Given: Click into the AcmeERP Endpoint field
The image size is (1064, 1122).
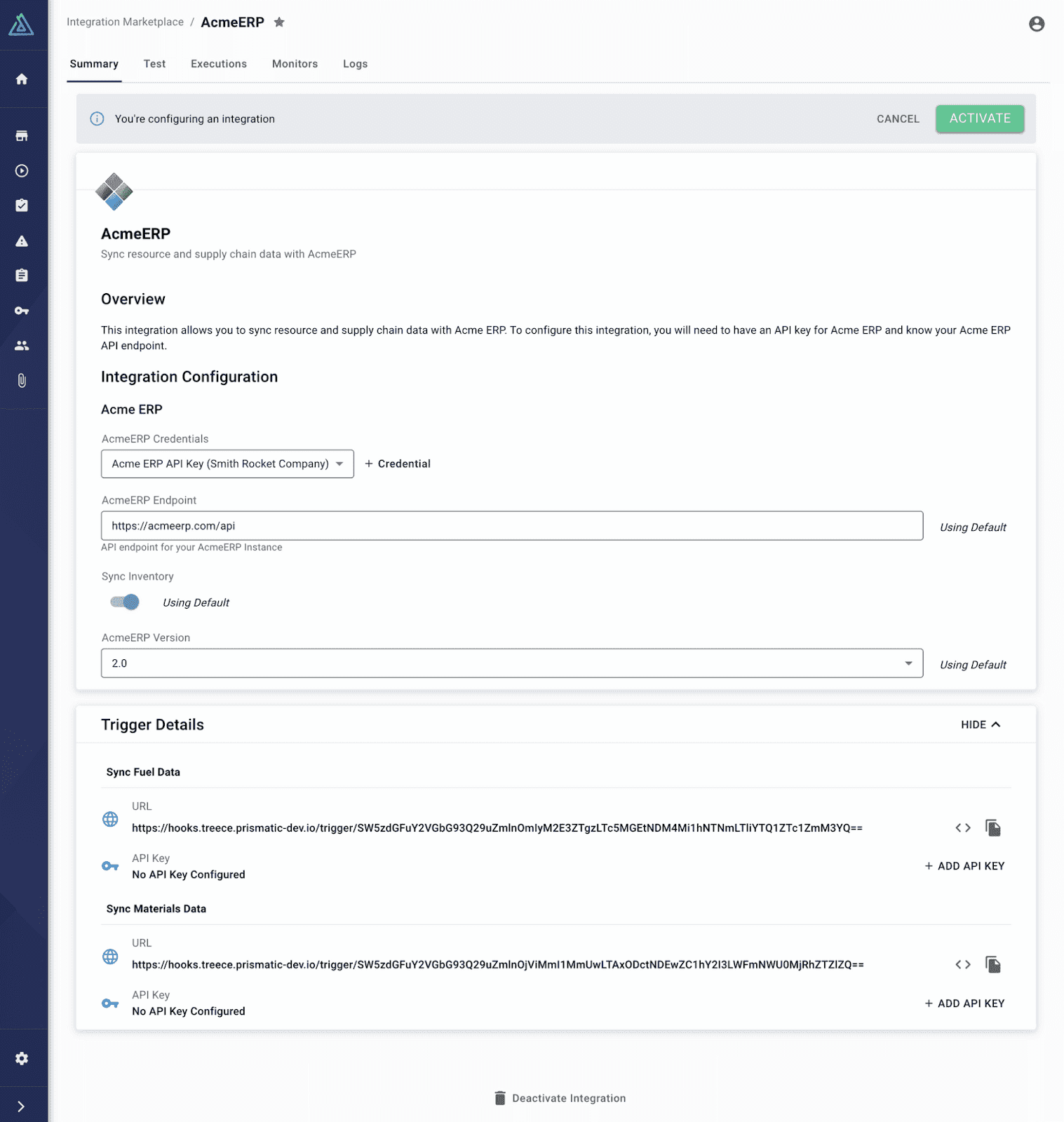Looking at the screenshot, I should (511, 526).
